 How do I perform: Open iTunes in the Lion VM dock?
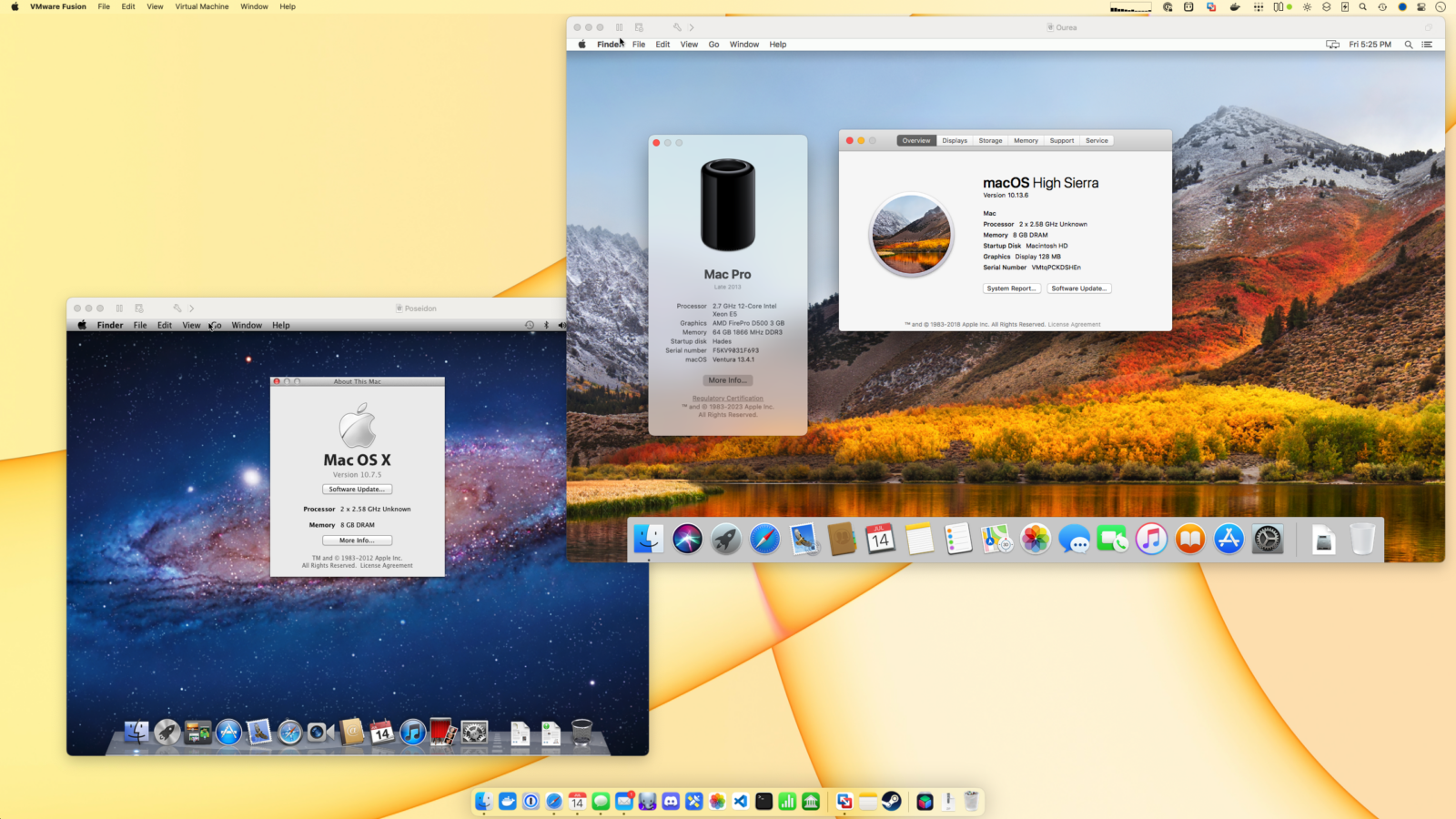pyautogui.click(x=412, y=731)
